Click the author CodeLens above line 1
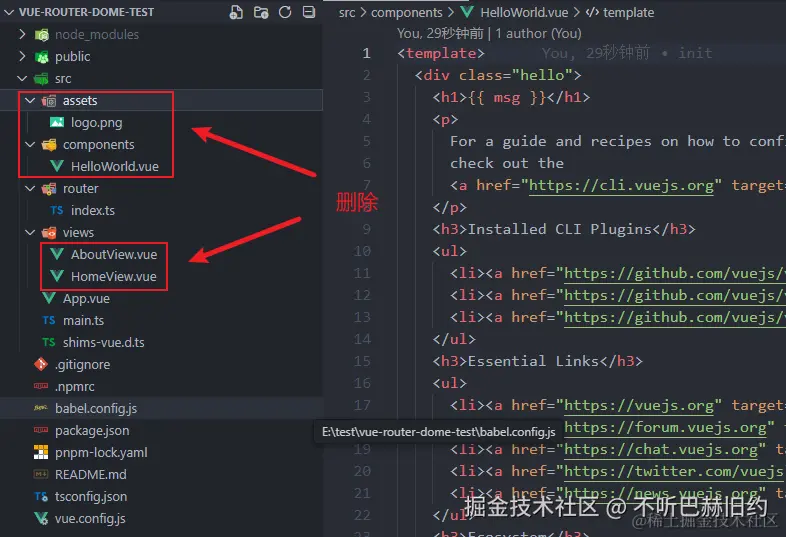 pyautogui.click(x=538, y=34)
